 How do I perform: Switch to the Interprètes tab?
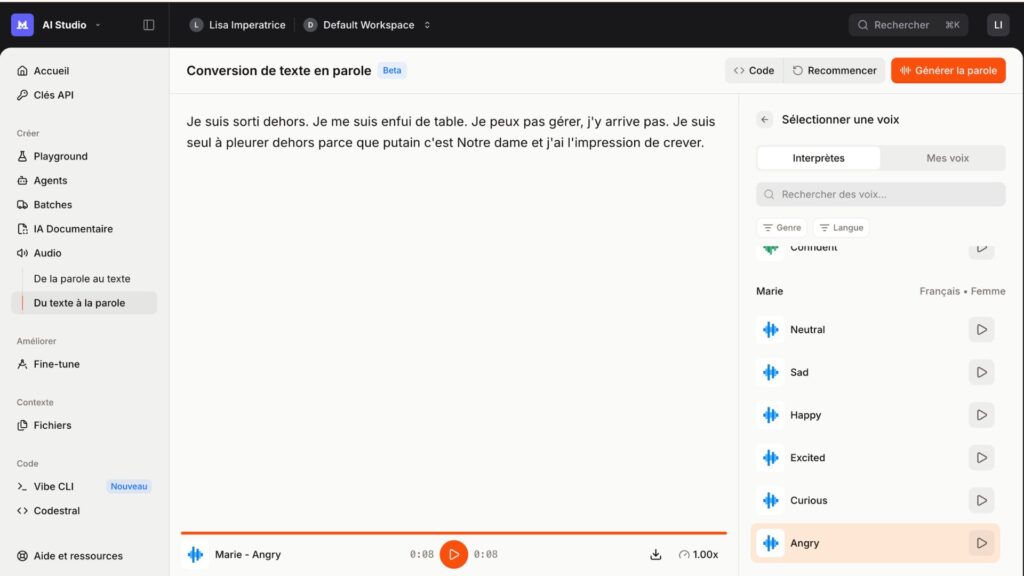pos(818,157)
